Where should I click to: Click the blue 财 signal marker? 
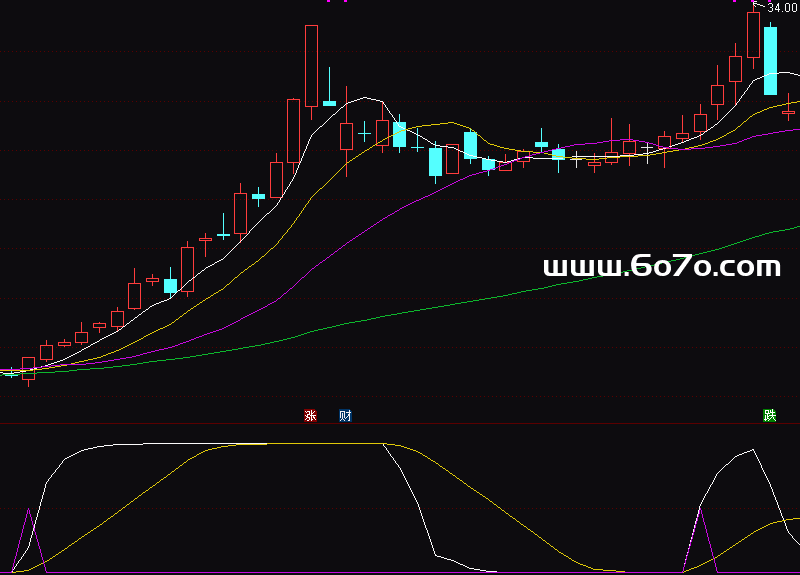point(345,416)
